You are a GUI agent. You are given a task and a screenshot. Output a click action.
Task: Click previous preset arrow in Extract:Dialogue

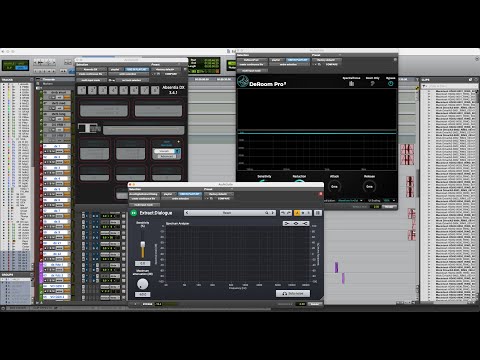(187, 213)
